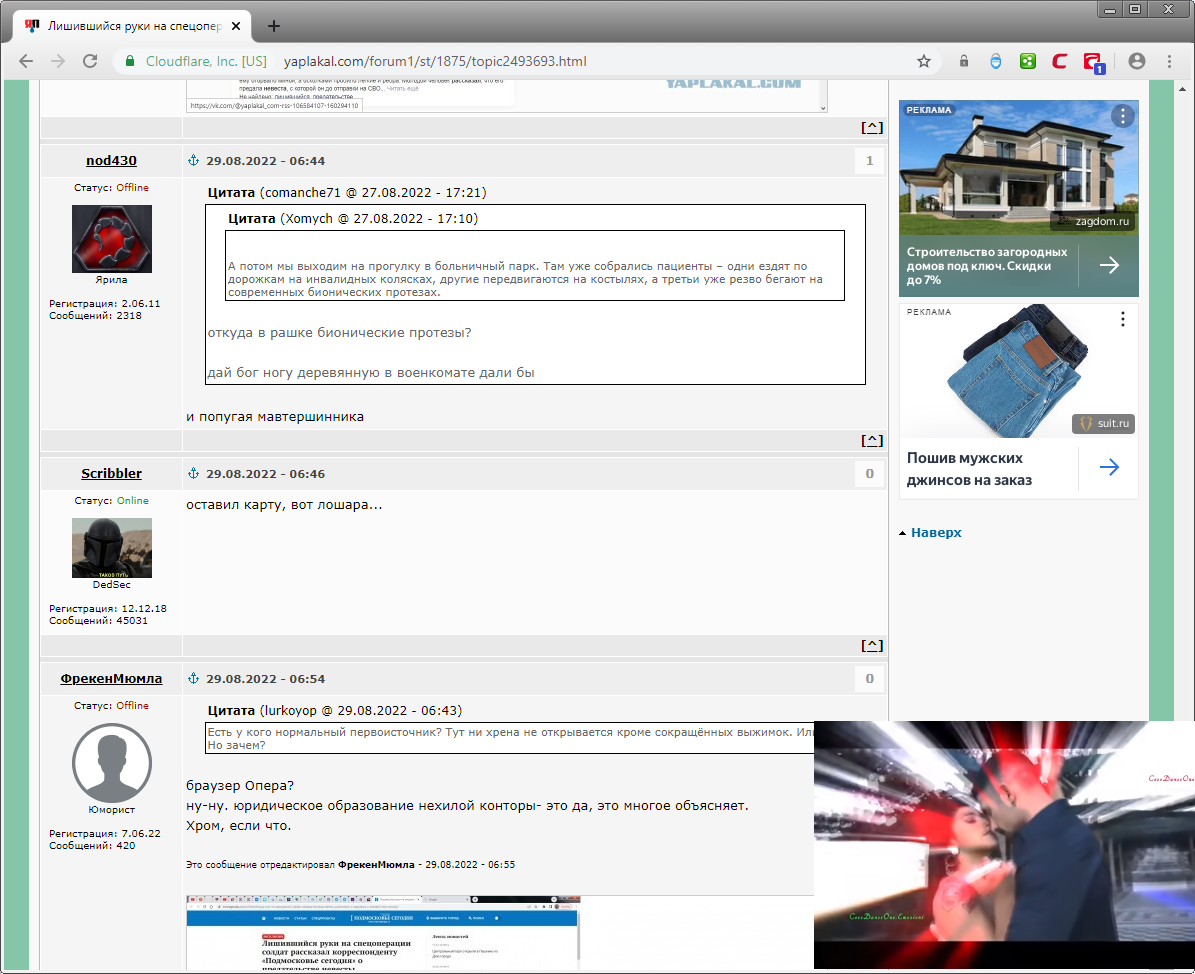Go back using the browser back arrow
This screenshot has width=1195, height=974.
click(x=26, y=61)
